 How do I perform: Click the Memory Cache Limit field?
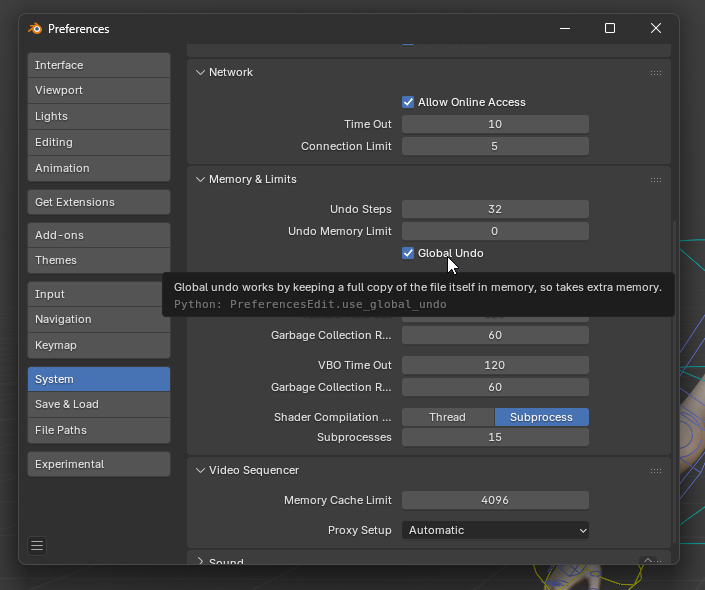(495, 500)
